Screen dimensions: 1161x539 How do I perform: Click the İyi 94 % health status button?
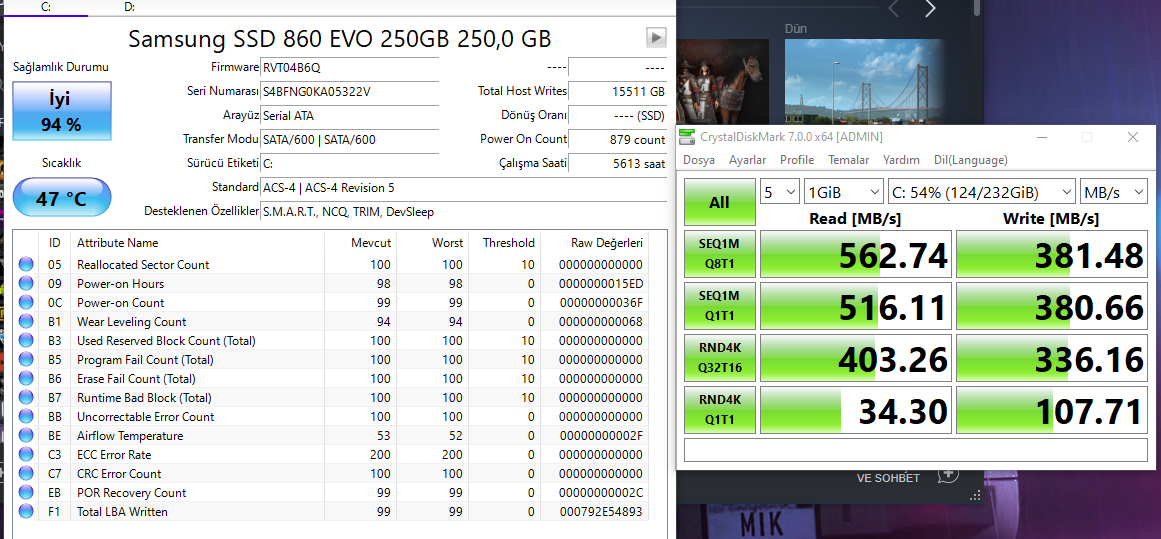point(62,111)
